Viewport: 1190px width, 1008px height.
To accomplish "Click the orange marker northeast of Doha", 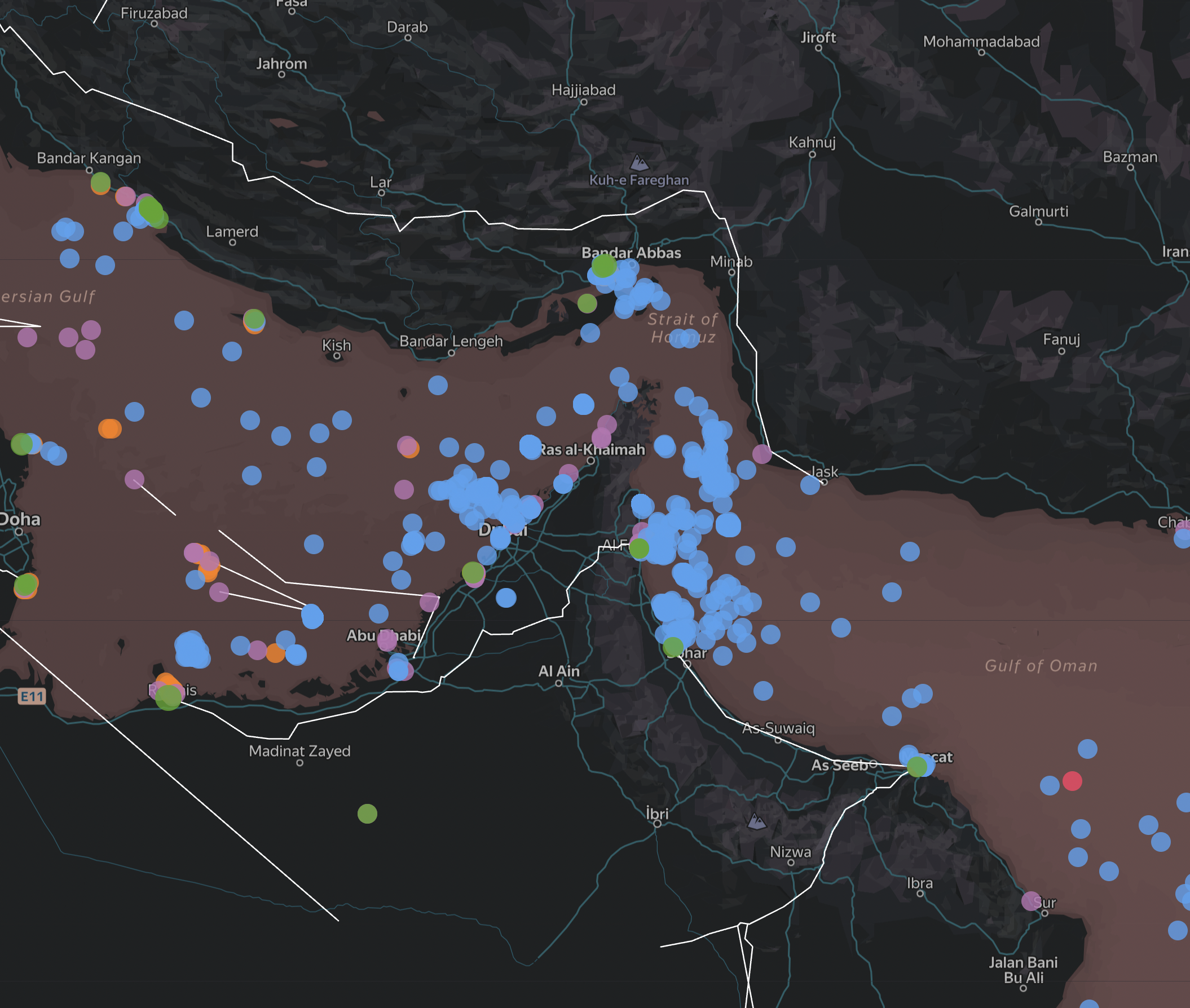I will pos(109,428).
